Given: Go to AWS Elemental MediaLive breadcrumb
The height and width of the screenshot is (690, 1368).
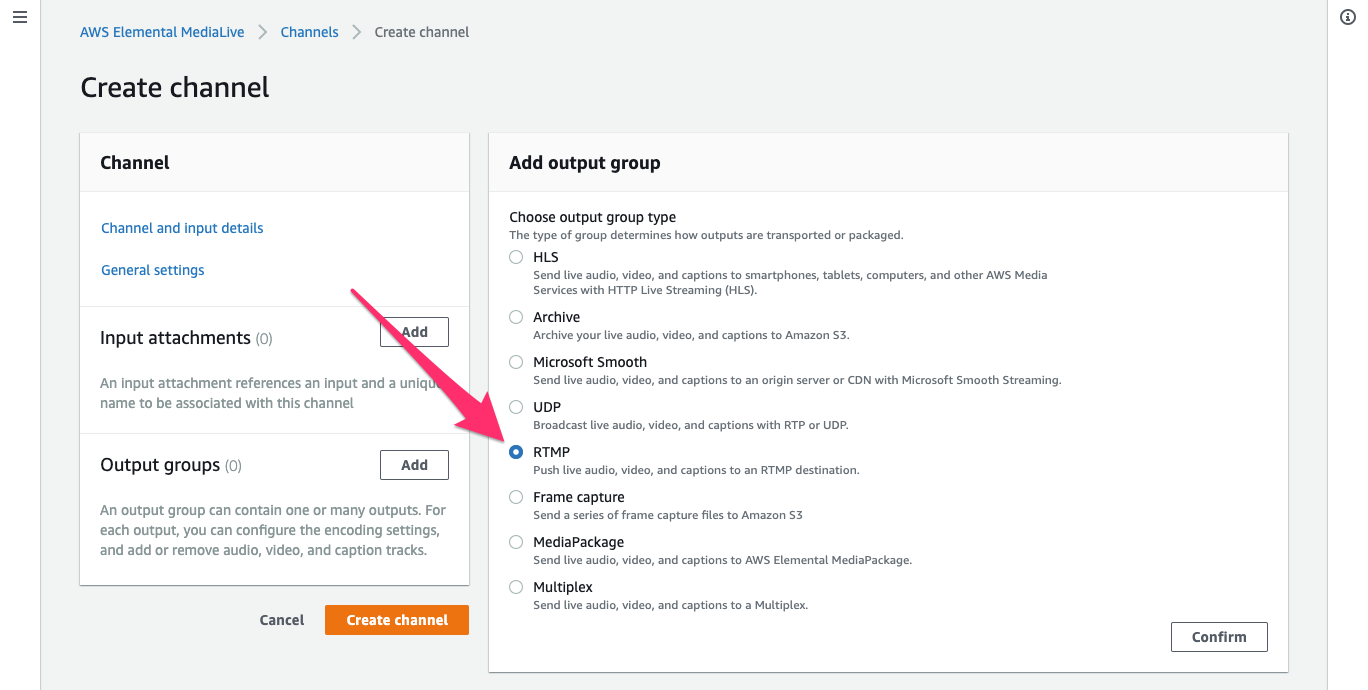Looking at the screenshot, I should click(162, 32).
